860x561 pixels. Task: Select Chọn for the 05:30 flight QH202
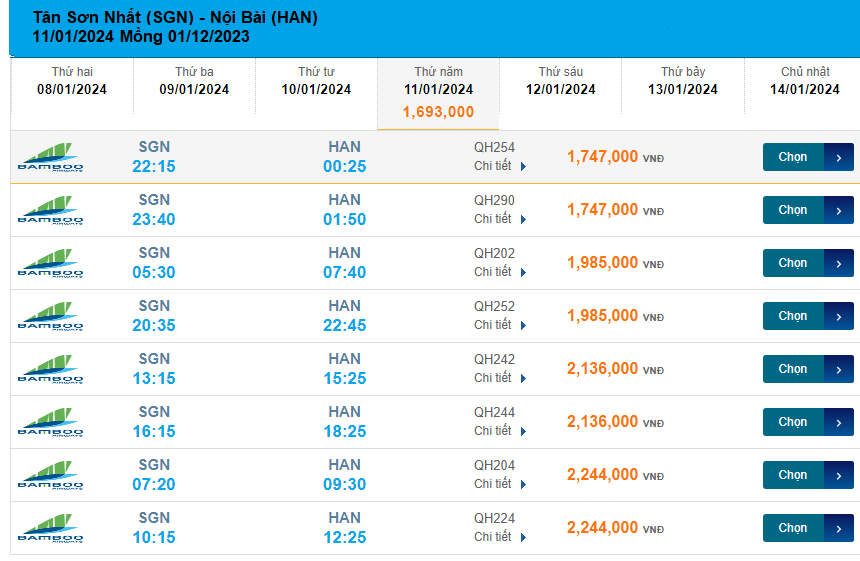tap(793, 263)
